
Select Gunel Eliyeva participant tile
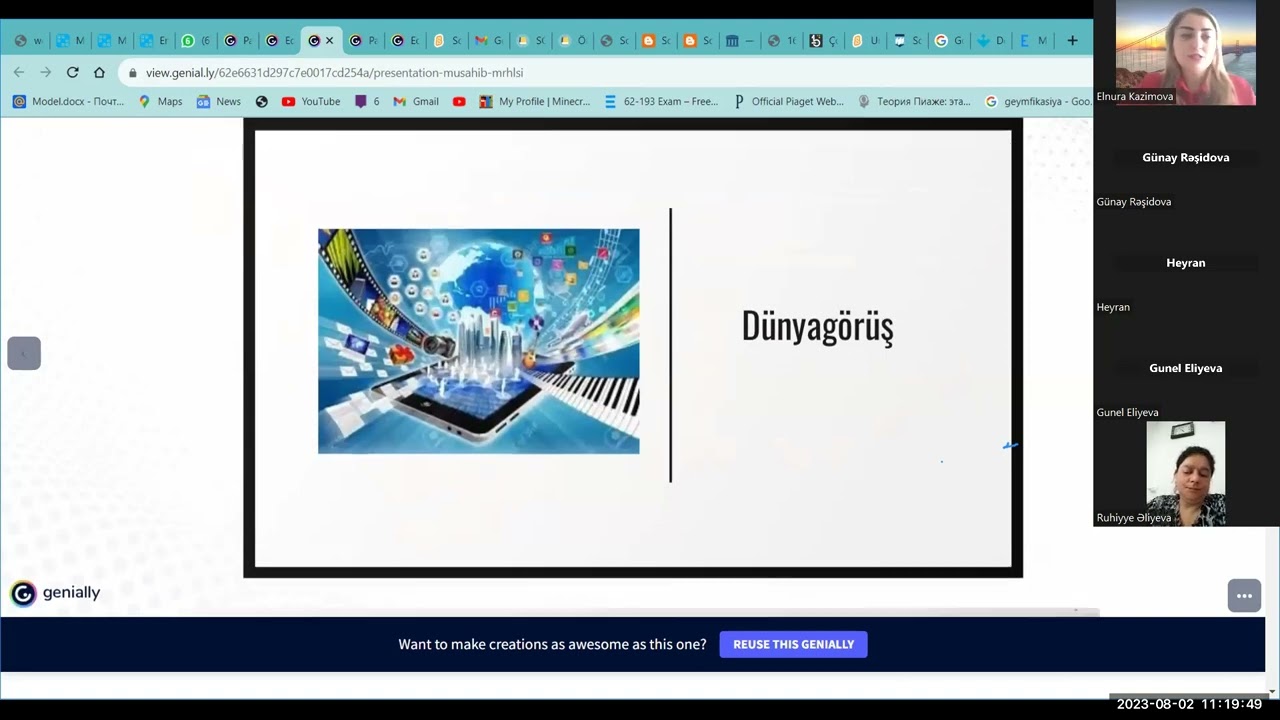pyautogui.click(x=1186, y=368)
